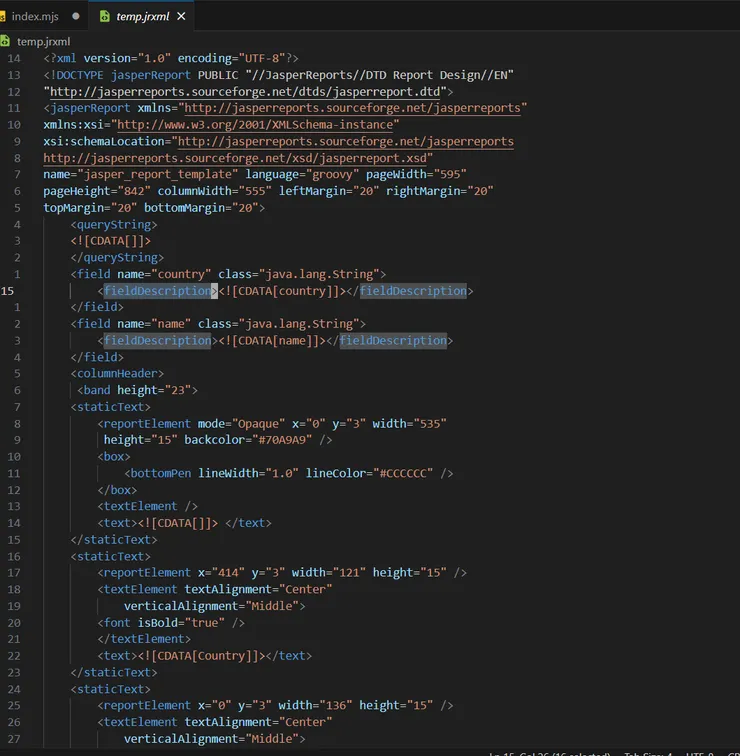Click the CDATA[Country] text element

tap(205, 656)
